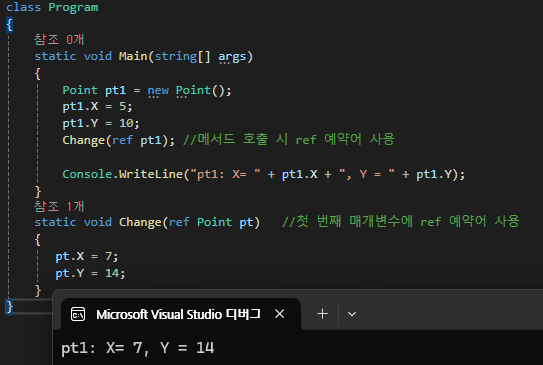
Task: Click the line 'pt1.Y = 10;'
Action: coord(101,123)
